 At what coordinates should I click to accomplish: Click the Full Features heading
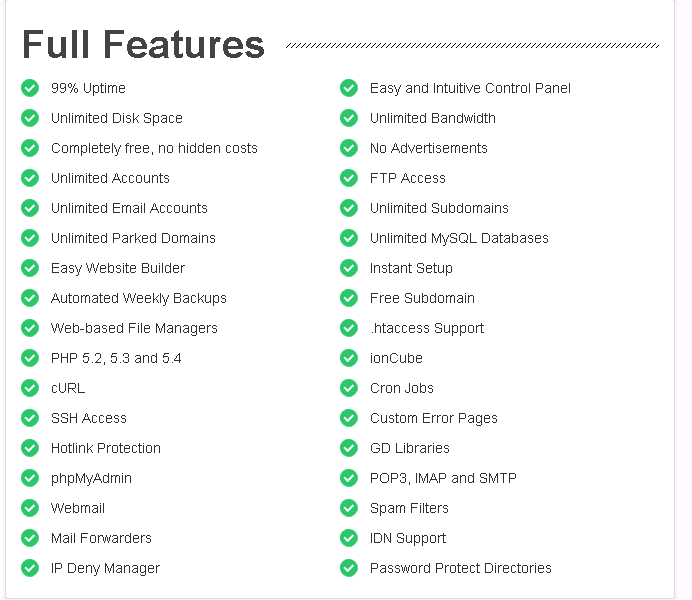[x=143, y=44]
